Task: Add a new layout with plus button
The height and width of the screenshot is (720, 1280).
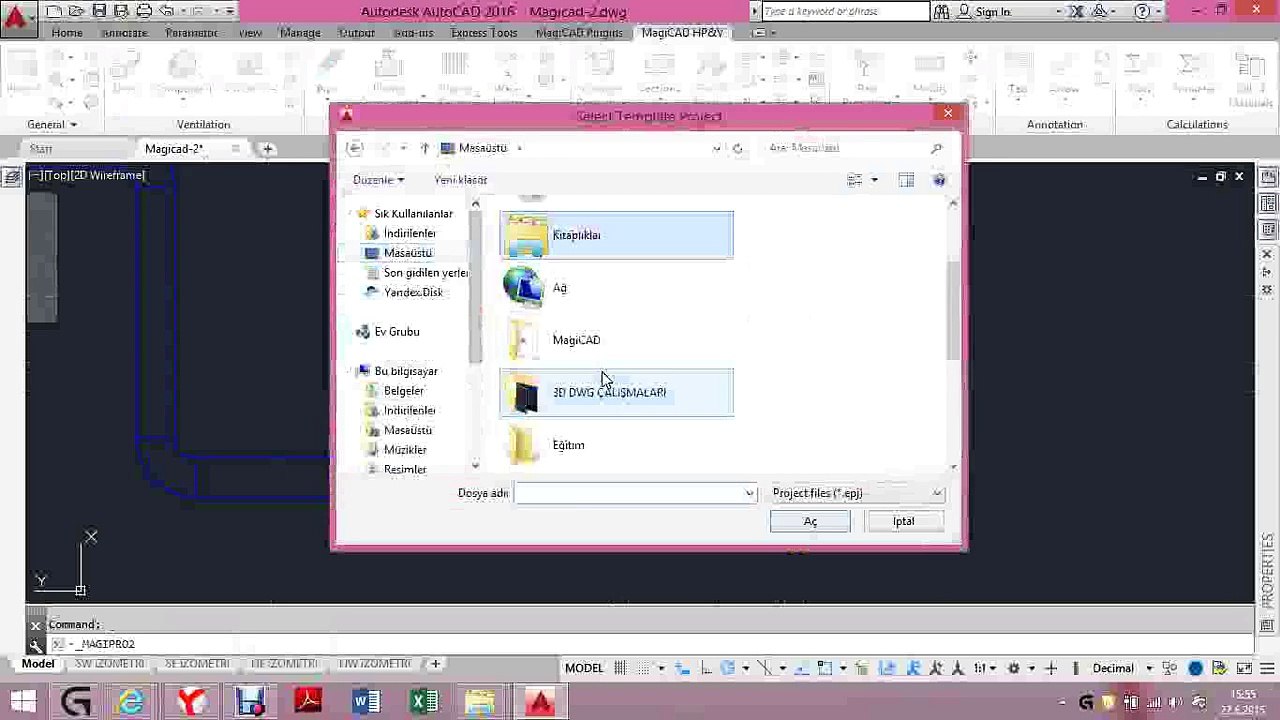Action: tap(435, 664)
